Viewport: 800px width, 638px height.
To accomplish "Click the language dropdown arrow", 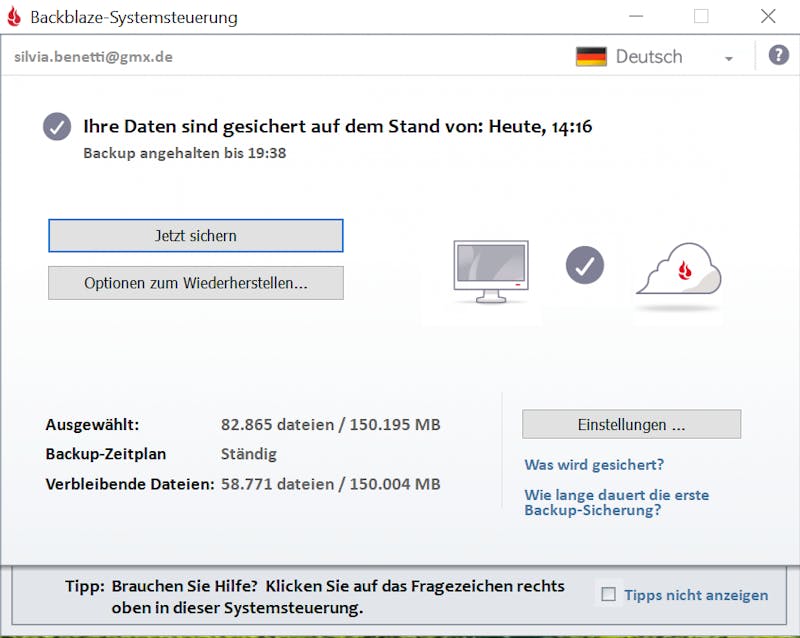I will point(729,59).
